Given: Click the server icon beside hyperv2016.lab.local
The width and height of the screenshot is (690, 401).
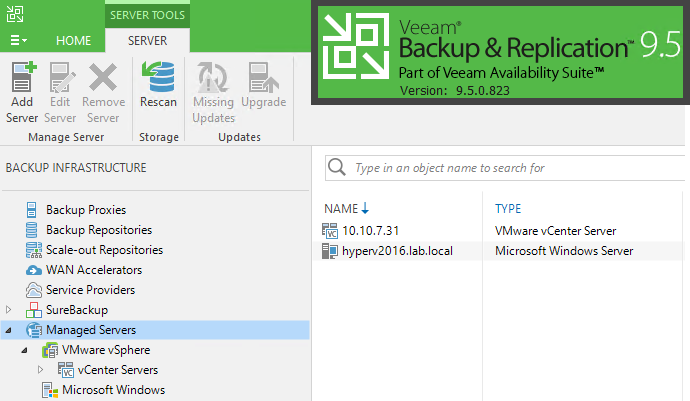Looking at the screenshot, I should coord(330,251).
